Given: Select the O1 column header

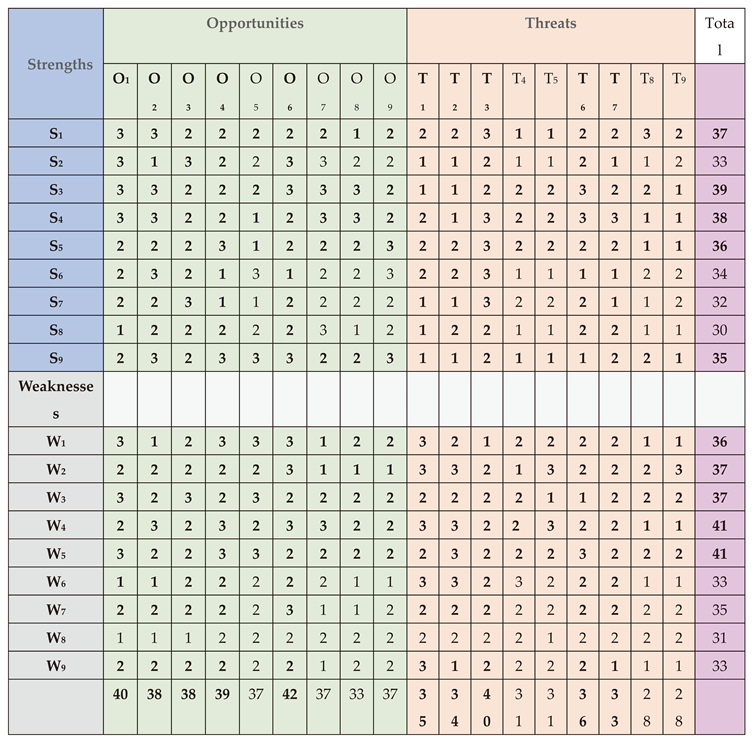Looking at the screenshot, I should [x=120, y=79].
